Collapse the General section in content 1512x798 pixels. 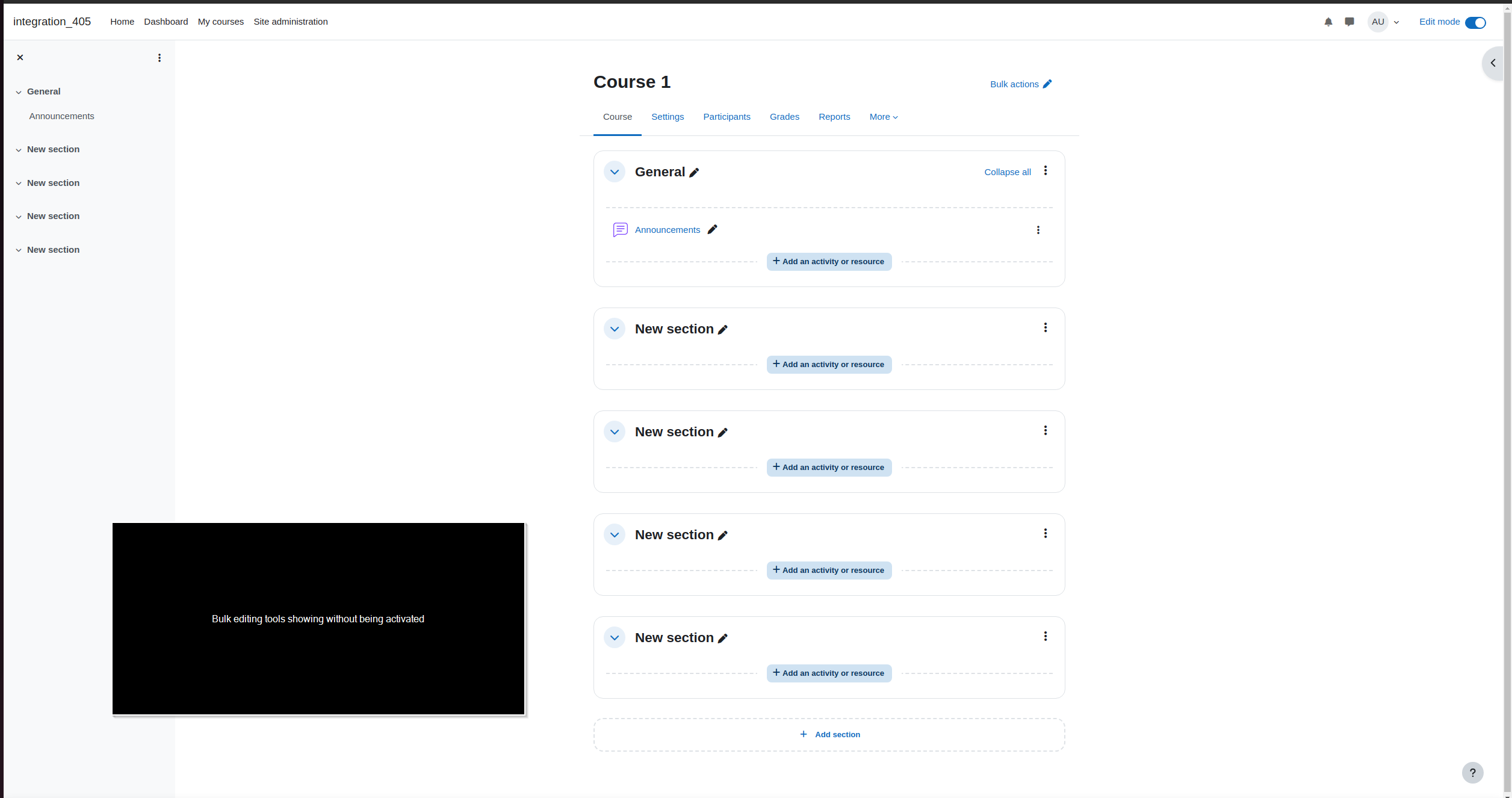(615, 172)
